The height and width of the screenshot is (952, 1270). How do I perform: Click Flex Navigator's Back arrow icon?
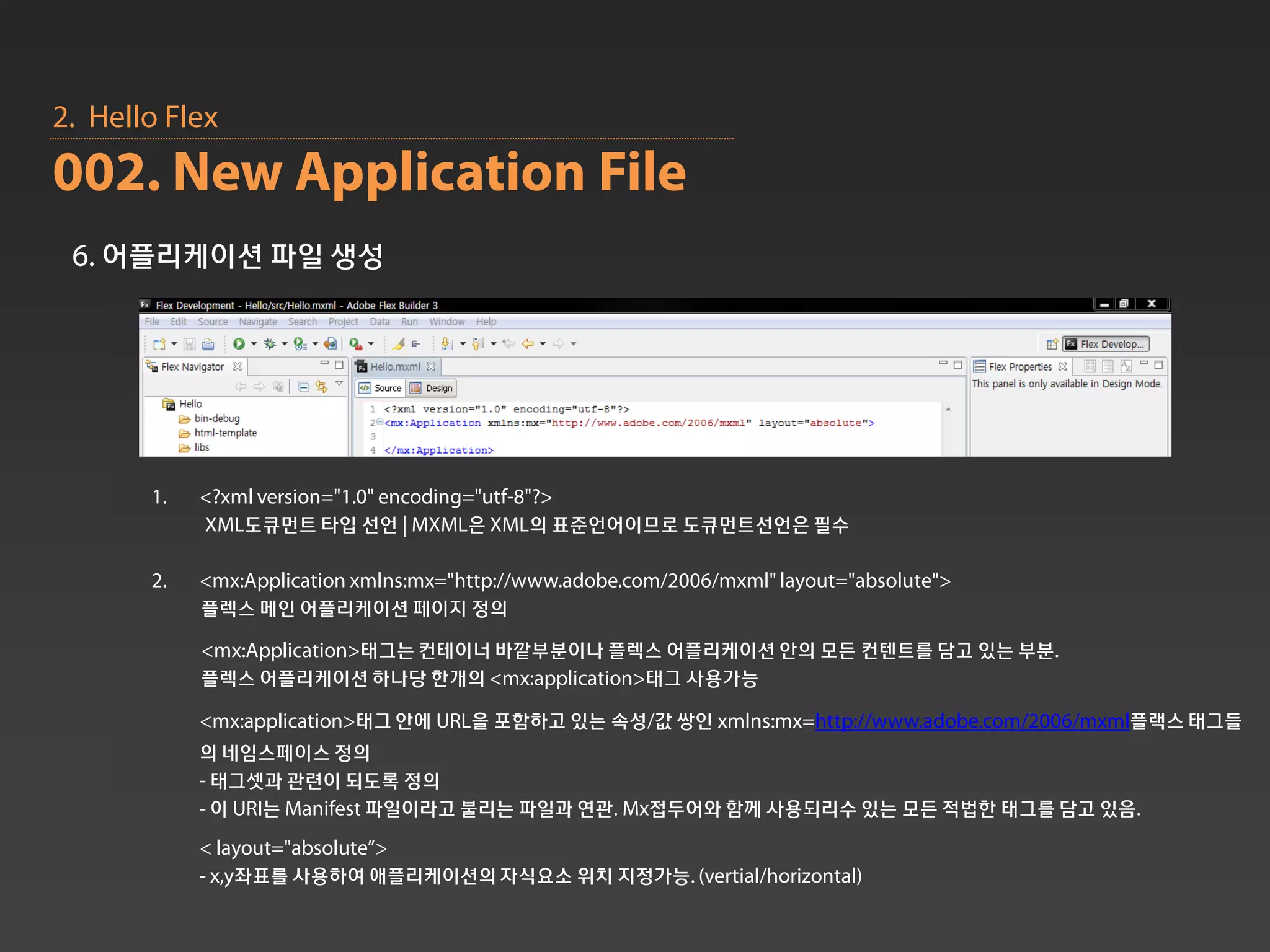tap(241, 387)
